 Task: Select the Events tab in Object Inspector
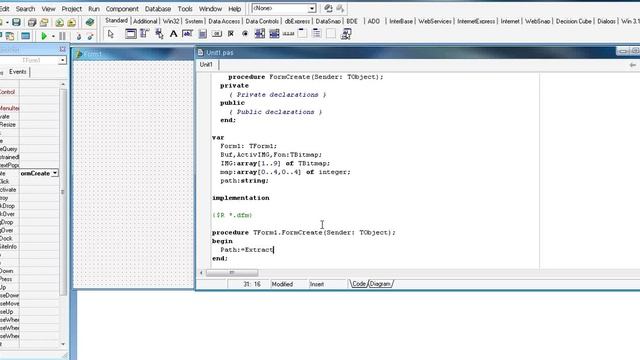point(18,72)
